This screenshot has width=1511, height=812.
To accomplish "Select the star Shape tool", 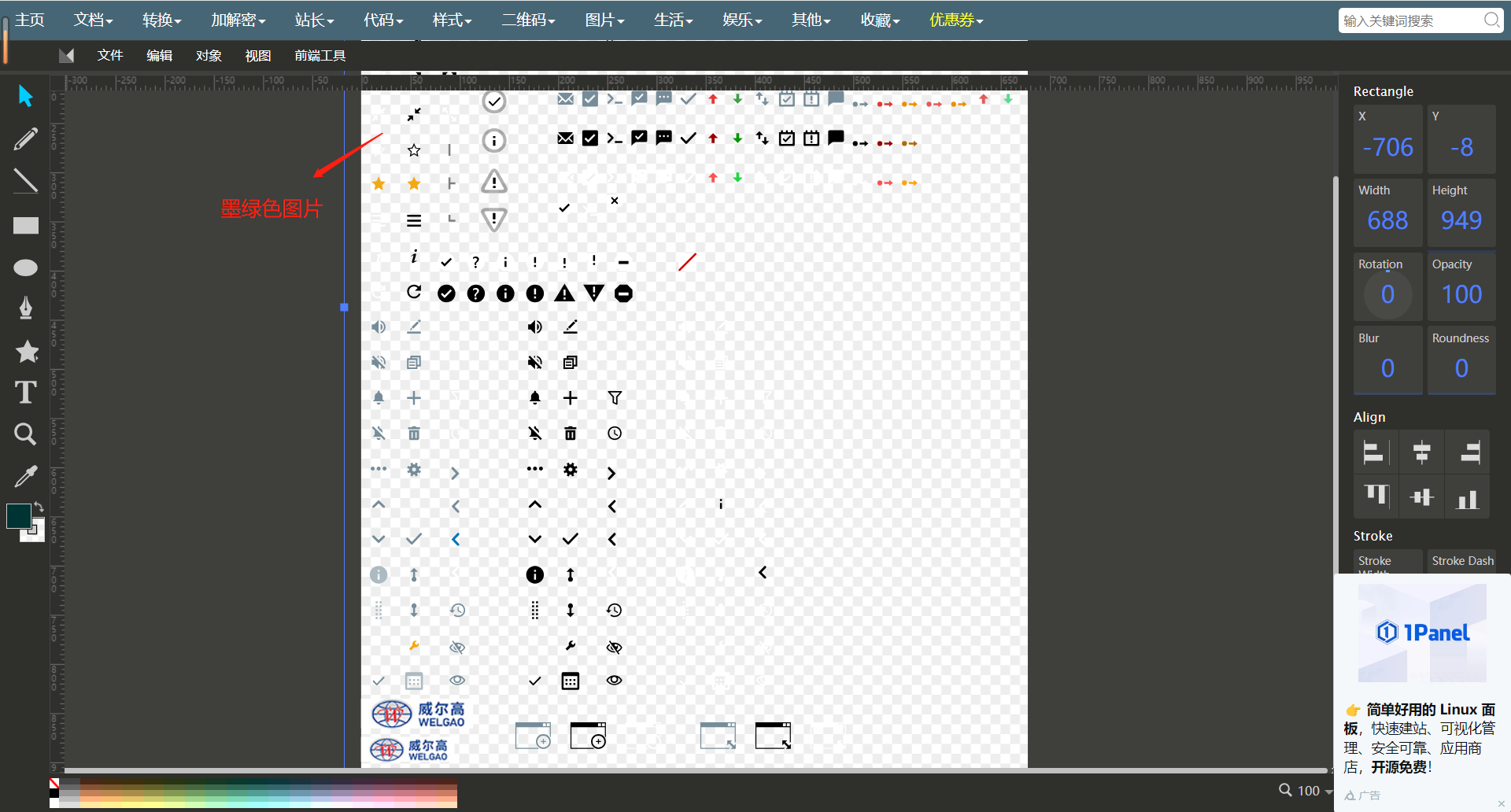I will click(x=27, y=351).
